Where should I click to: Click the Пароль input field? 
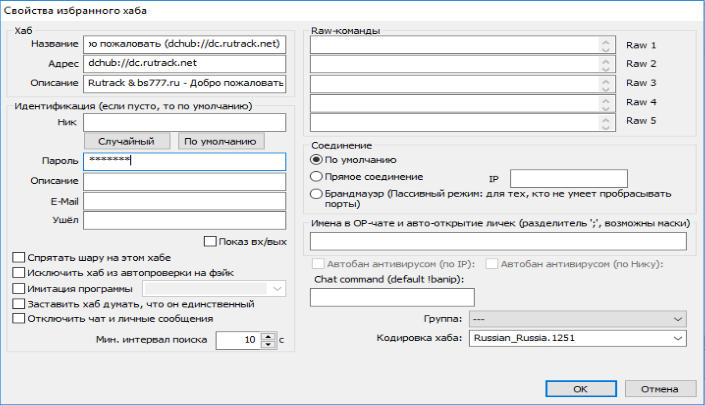[185, 161]
